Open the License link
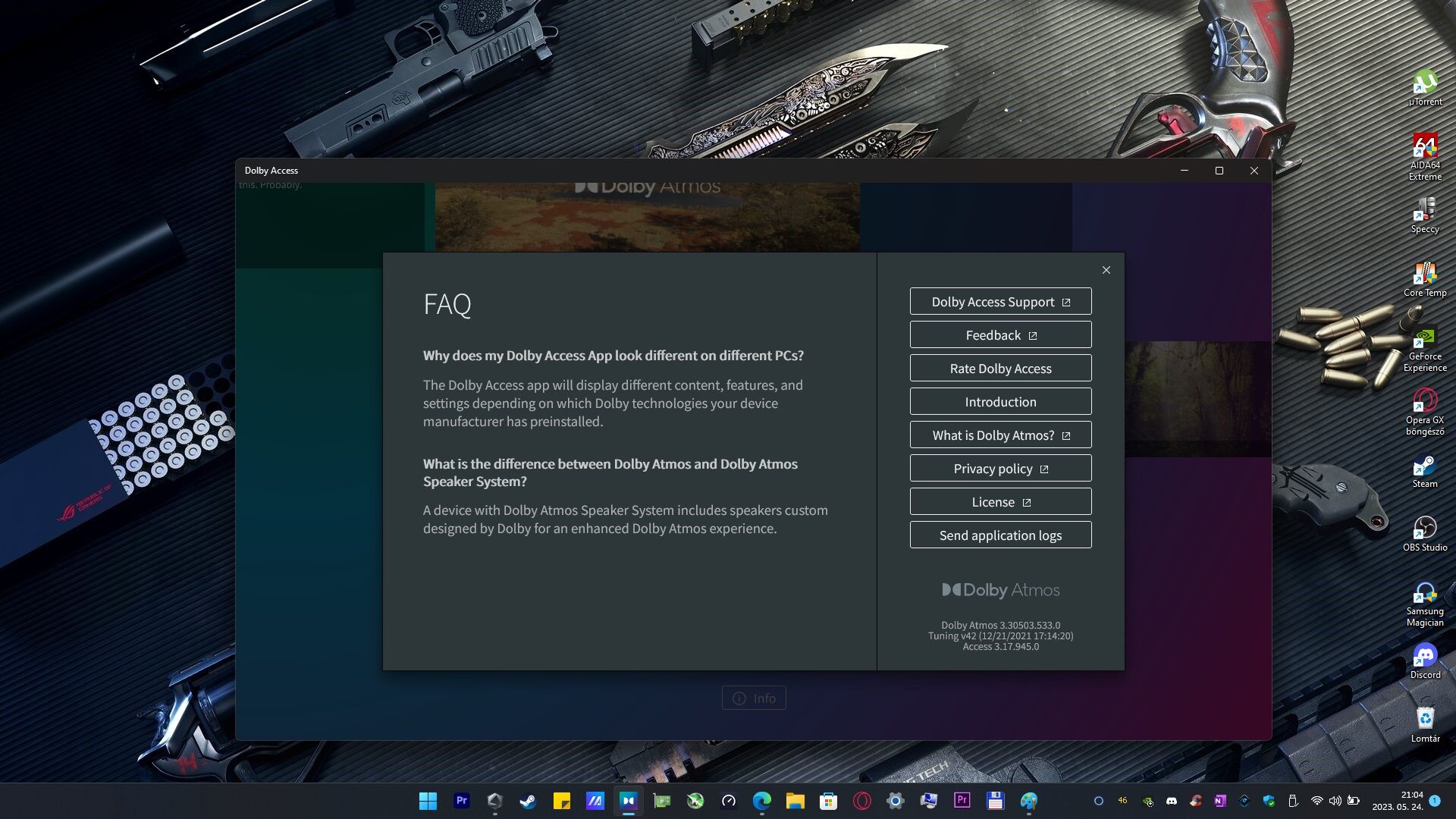 point(1000,502)
